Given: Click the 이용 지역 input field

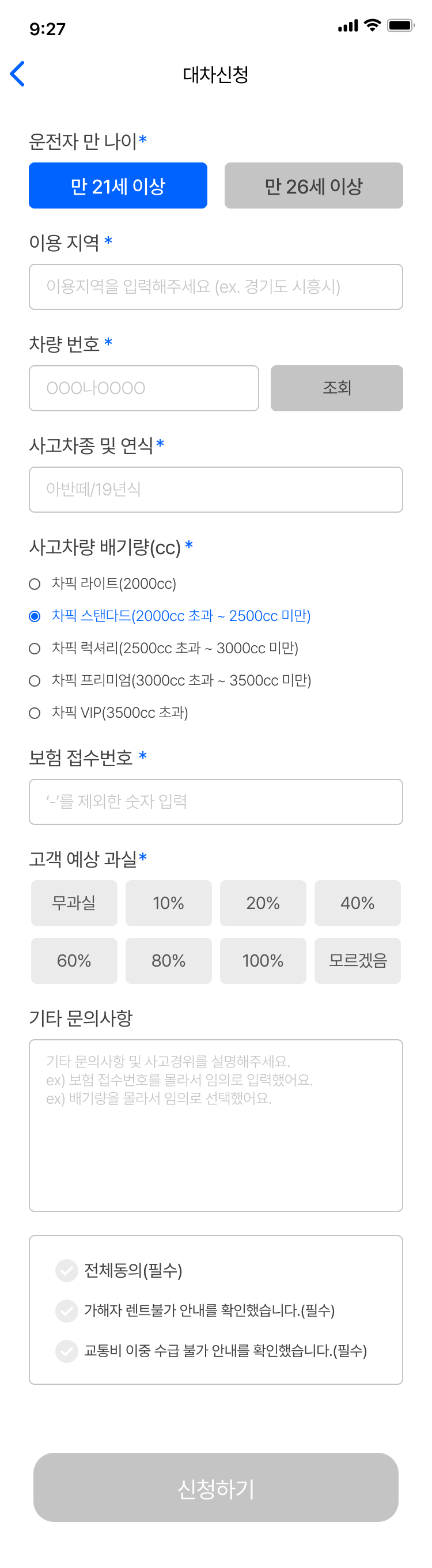Looking at the screenshot, I should 215,287.
